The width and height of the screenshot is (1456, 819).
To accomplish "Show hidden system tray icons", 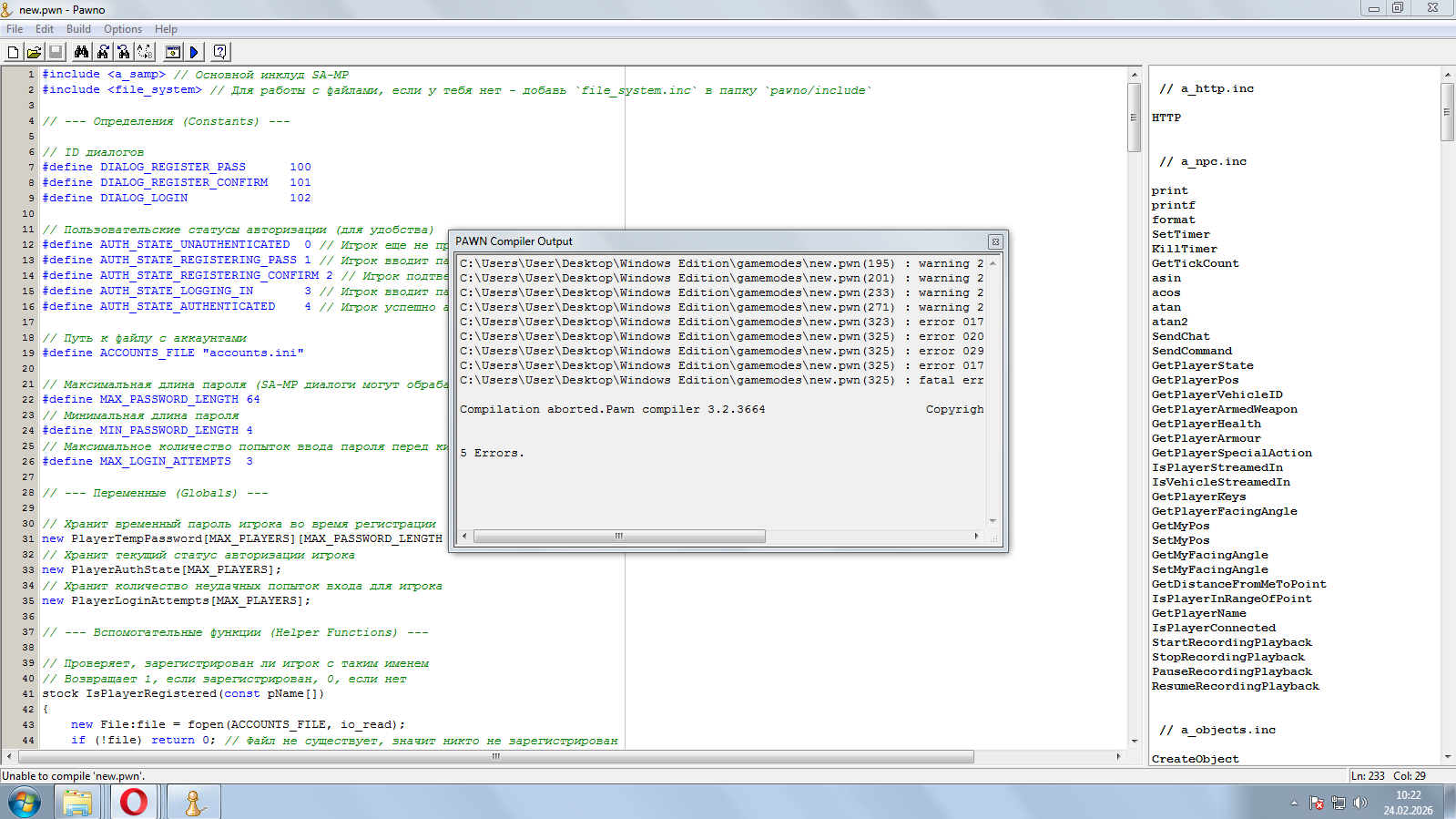I will (x=1294, y=803).
